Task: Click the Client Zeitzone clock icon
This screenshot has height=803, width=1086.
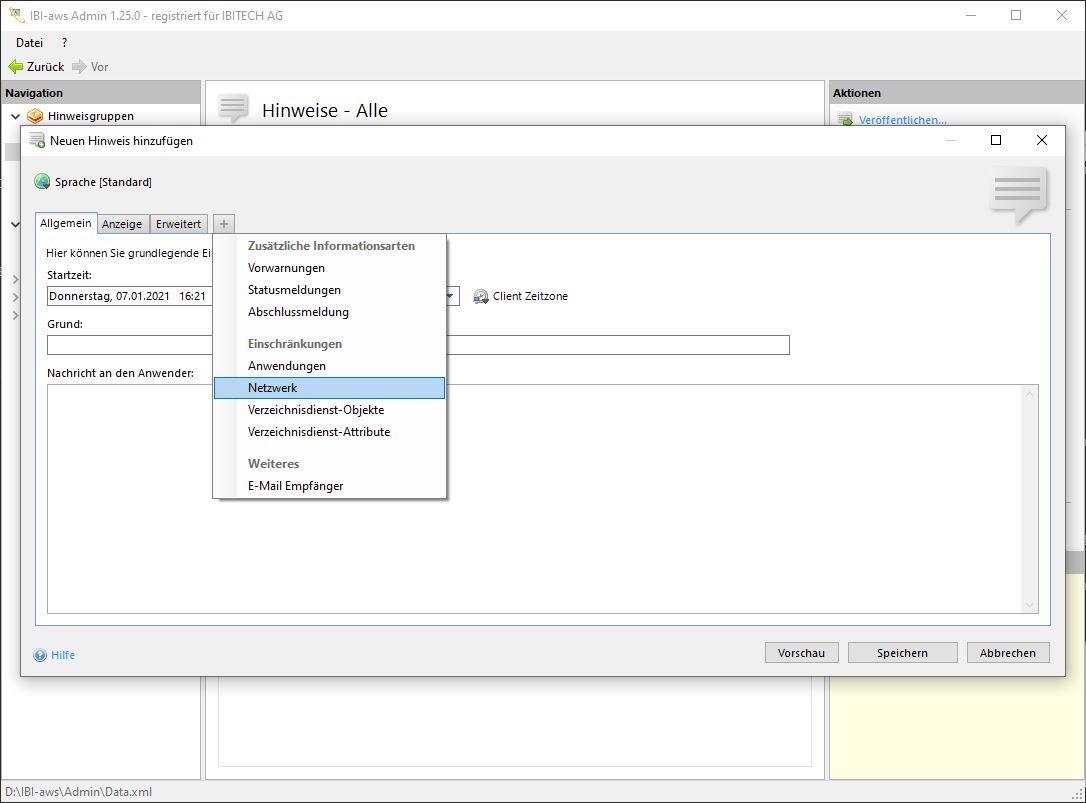Action: coord(481,297)
